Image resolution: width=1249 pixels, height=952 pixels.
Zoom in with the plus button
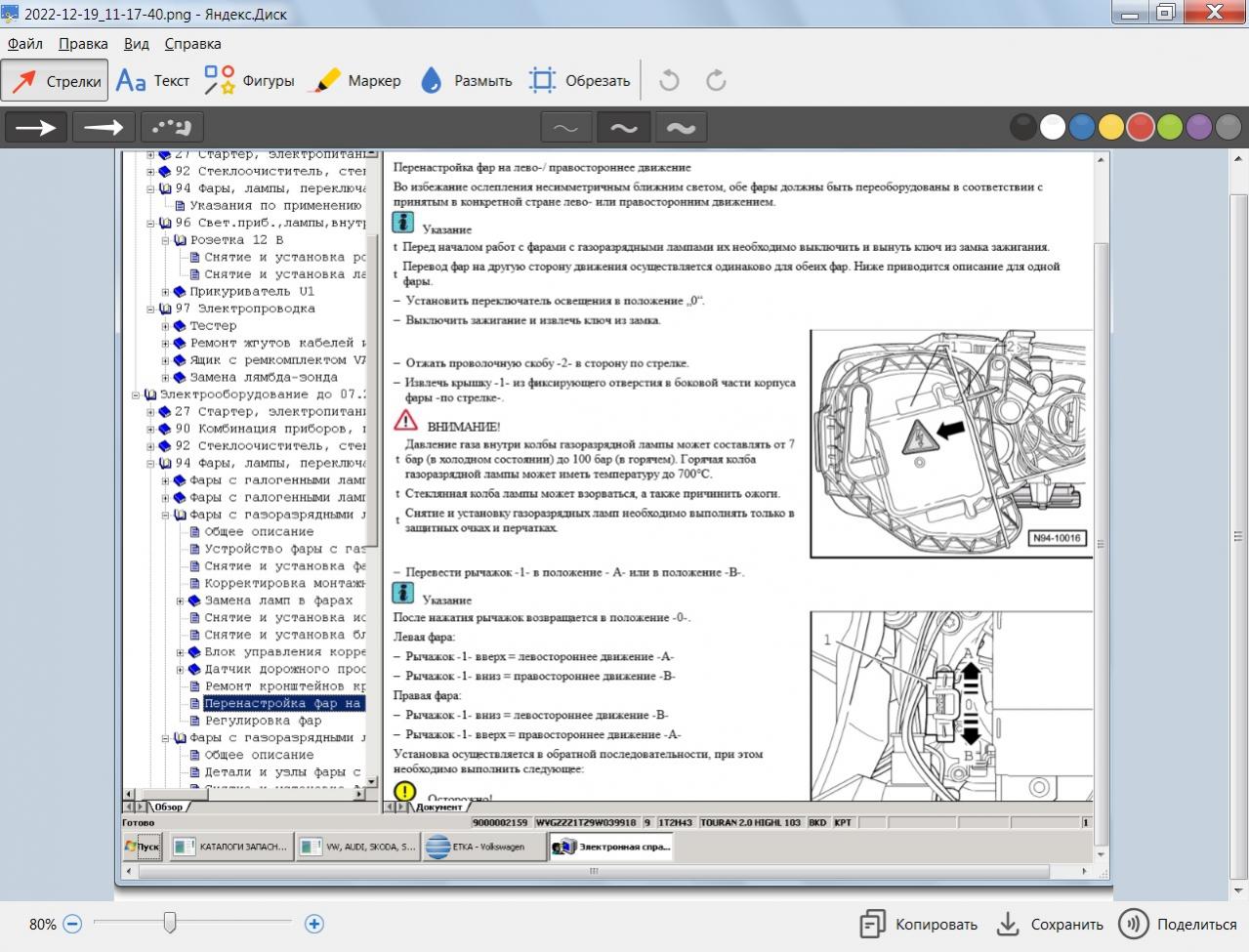(314, 924)
